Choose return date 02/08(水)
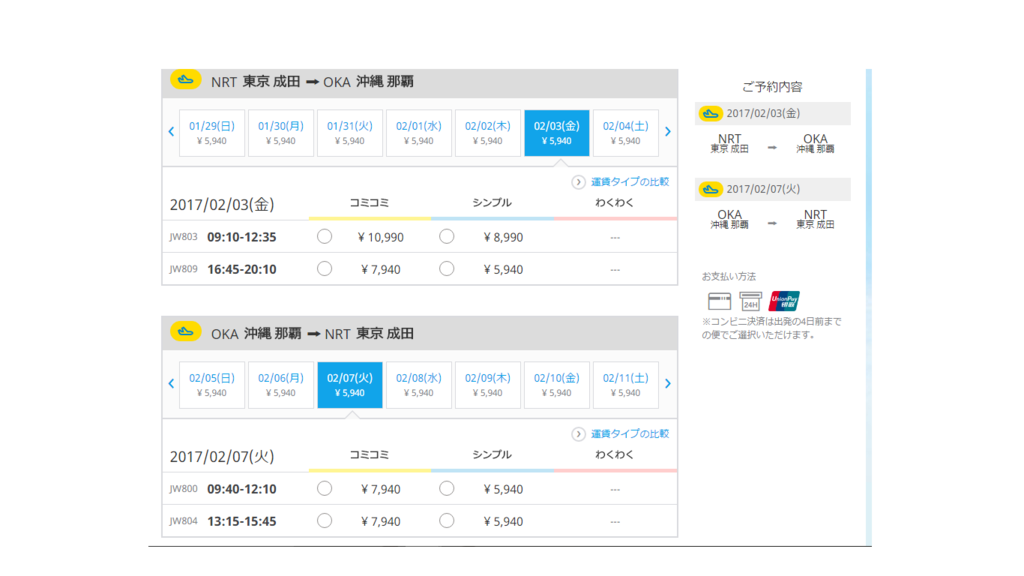The height and width of the screenshot is (576, 1024). point(419,385)
